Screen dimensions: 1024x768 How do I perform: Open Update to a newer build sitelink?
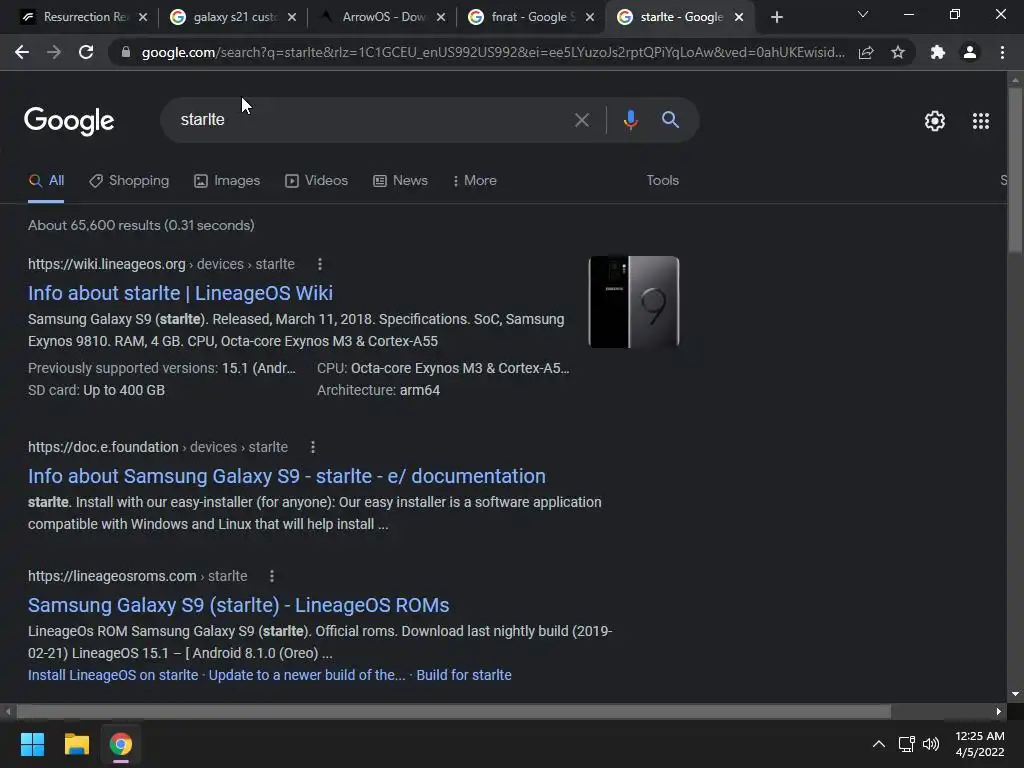click(x=307, y=675)
